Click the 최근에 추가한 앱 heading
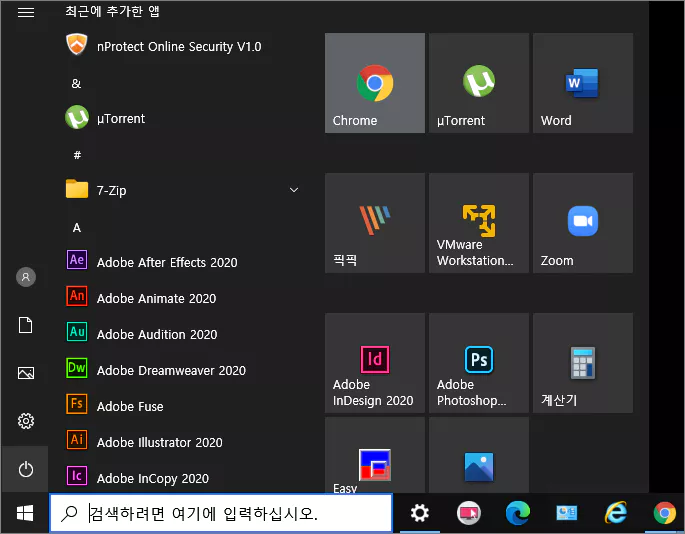Image resolution: width=685 pixels, height=534 pixels. 112,10
